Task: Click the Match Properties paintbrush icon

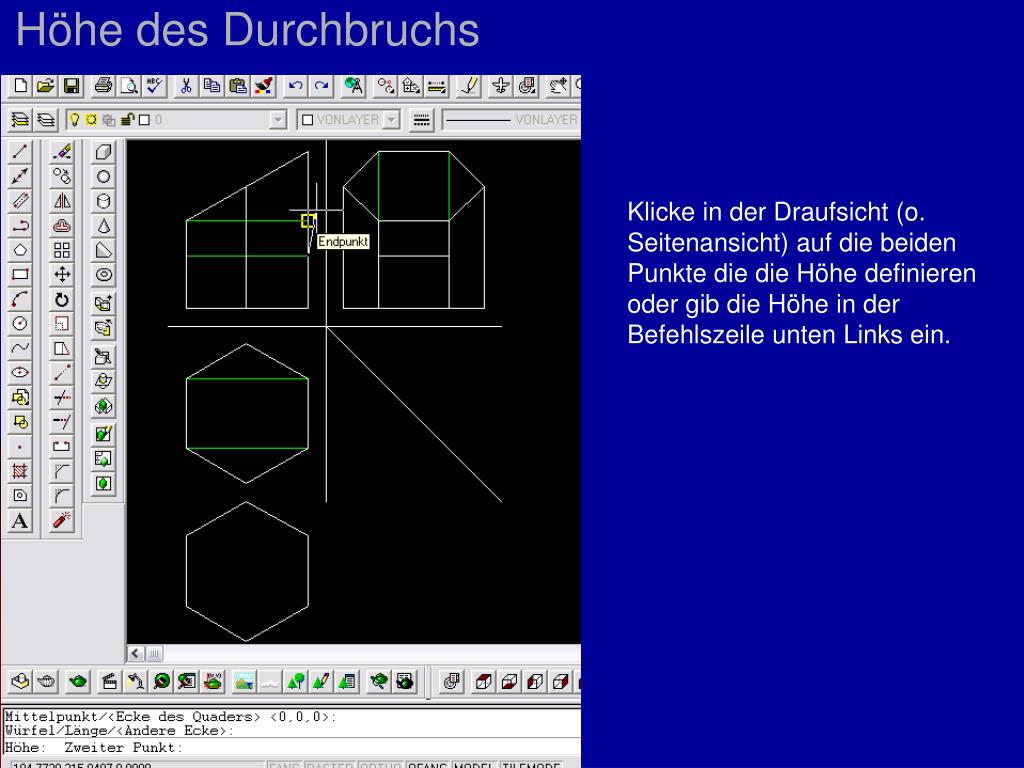Action: click(263, 86)
